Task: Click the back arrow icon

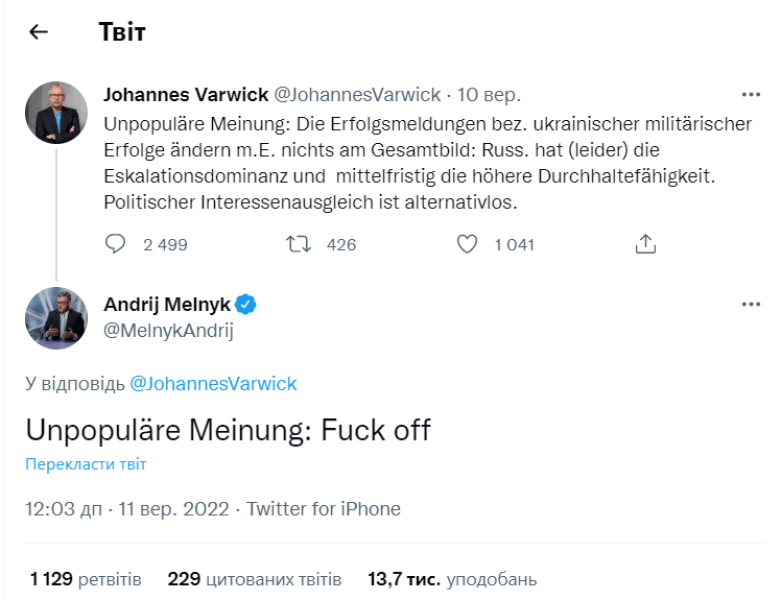Action: coord(38,32)
